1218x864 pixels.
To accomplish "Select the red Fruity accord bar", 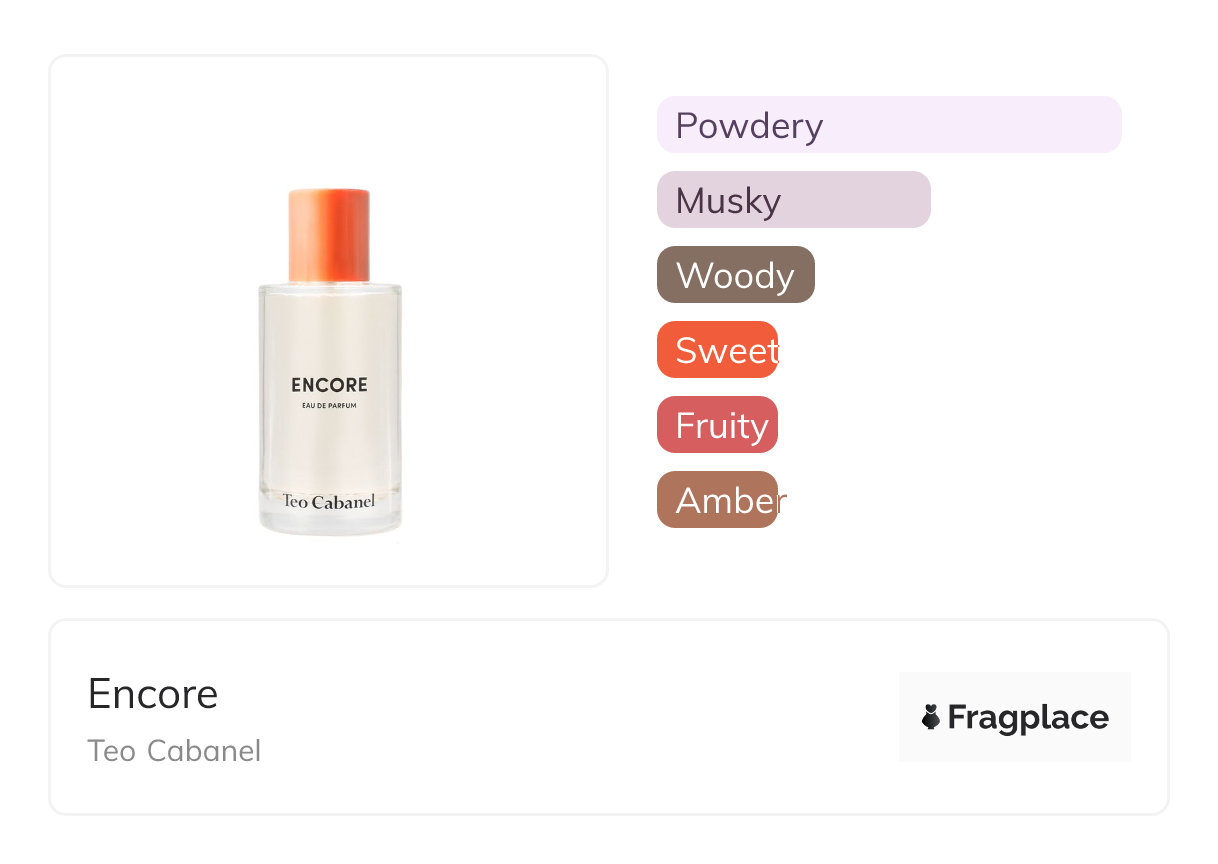I will point(717,425).
